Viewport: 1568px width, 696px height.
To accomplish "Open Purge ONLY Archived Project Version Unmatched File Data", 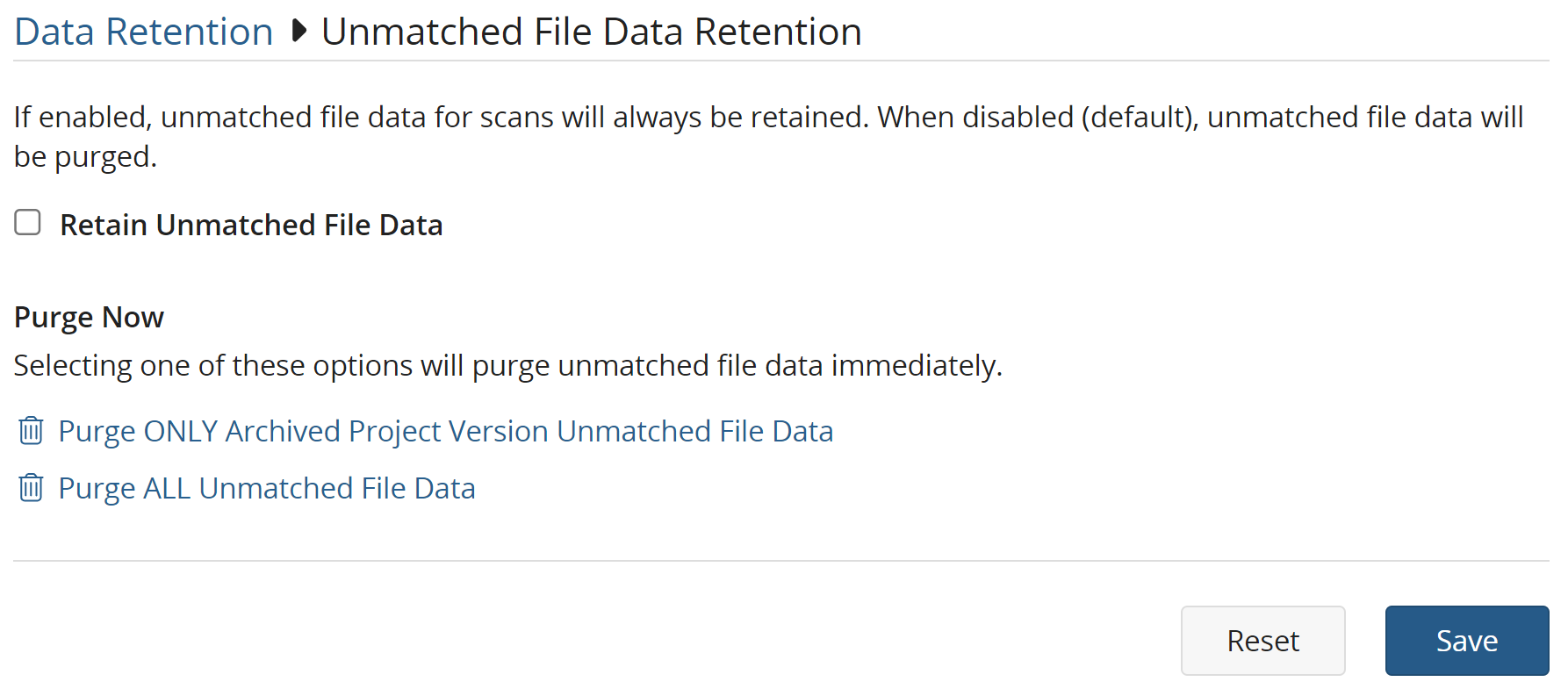I will click(x=445, y=432).
